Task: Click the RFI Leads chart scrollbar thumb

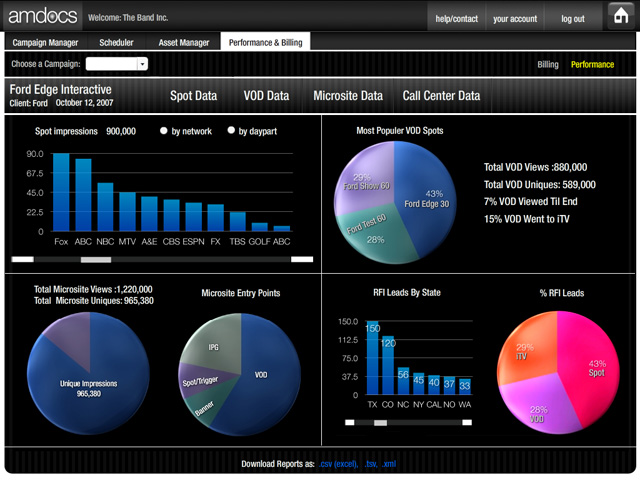Action: coord(380,423)
